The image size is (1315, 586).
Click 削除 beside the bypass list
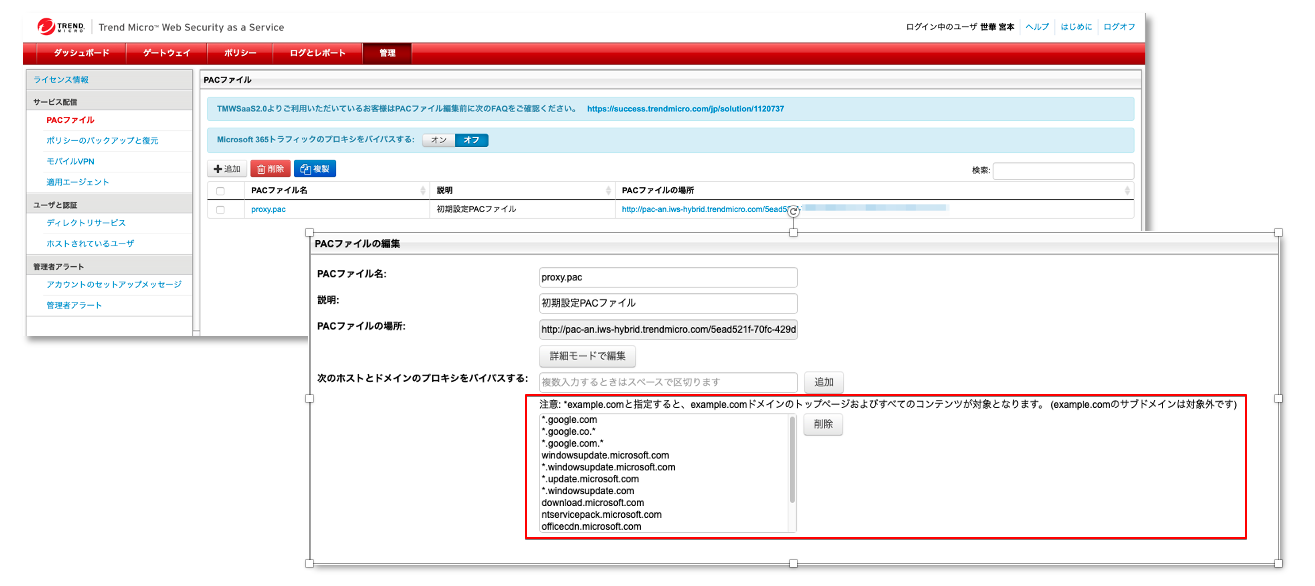pyautogui.click(x=824, y=425)
